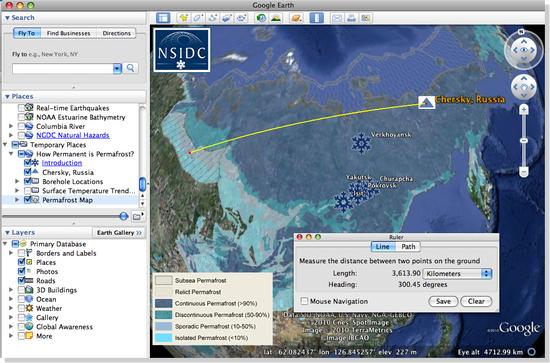Viewport: 550px width, 363px height.
Task: Click the Add Placemark toolbar icon
Action: click(x=183, y=18)
